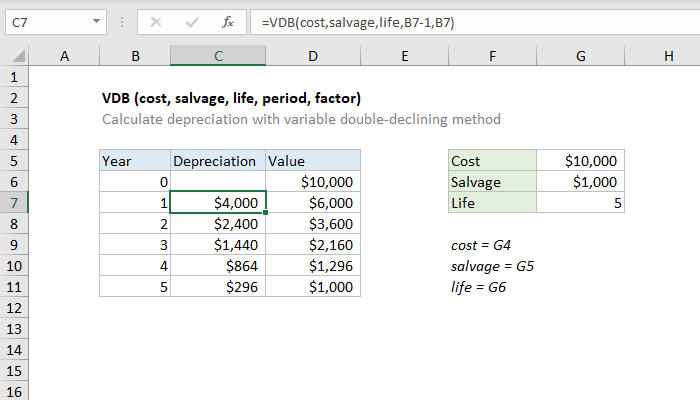This screenshot has width=700, height=400.
Task: Select the $6,000 value cell
Action: (313, 203)
